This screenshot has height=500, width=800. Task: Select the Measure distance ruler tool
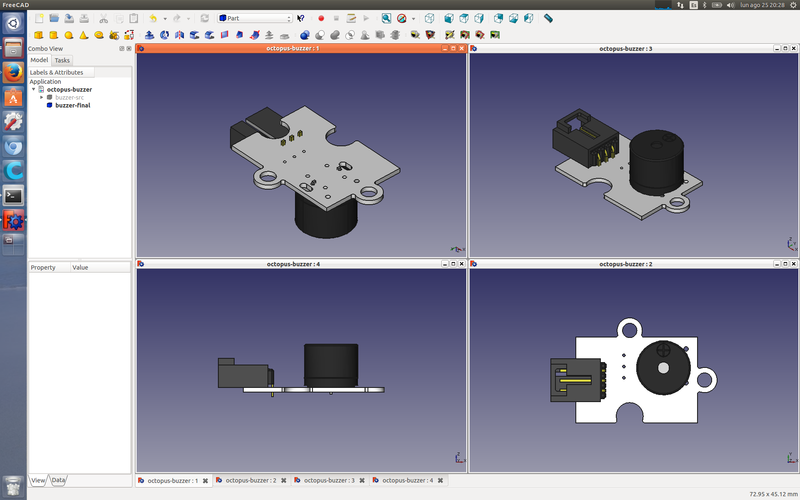[548, 18]
